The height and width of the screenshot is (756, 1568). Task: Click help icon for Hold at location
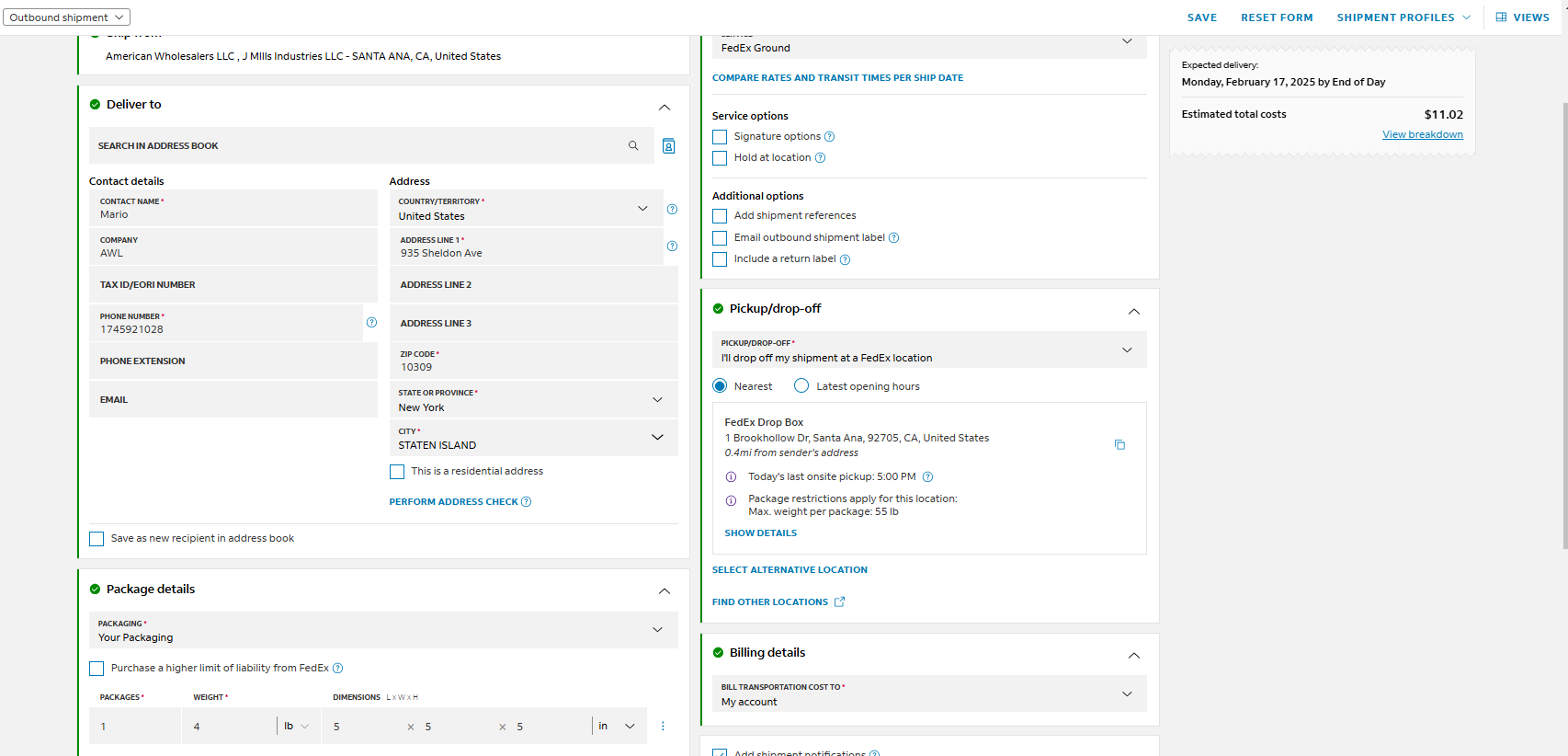(820, 158)
